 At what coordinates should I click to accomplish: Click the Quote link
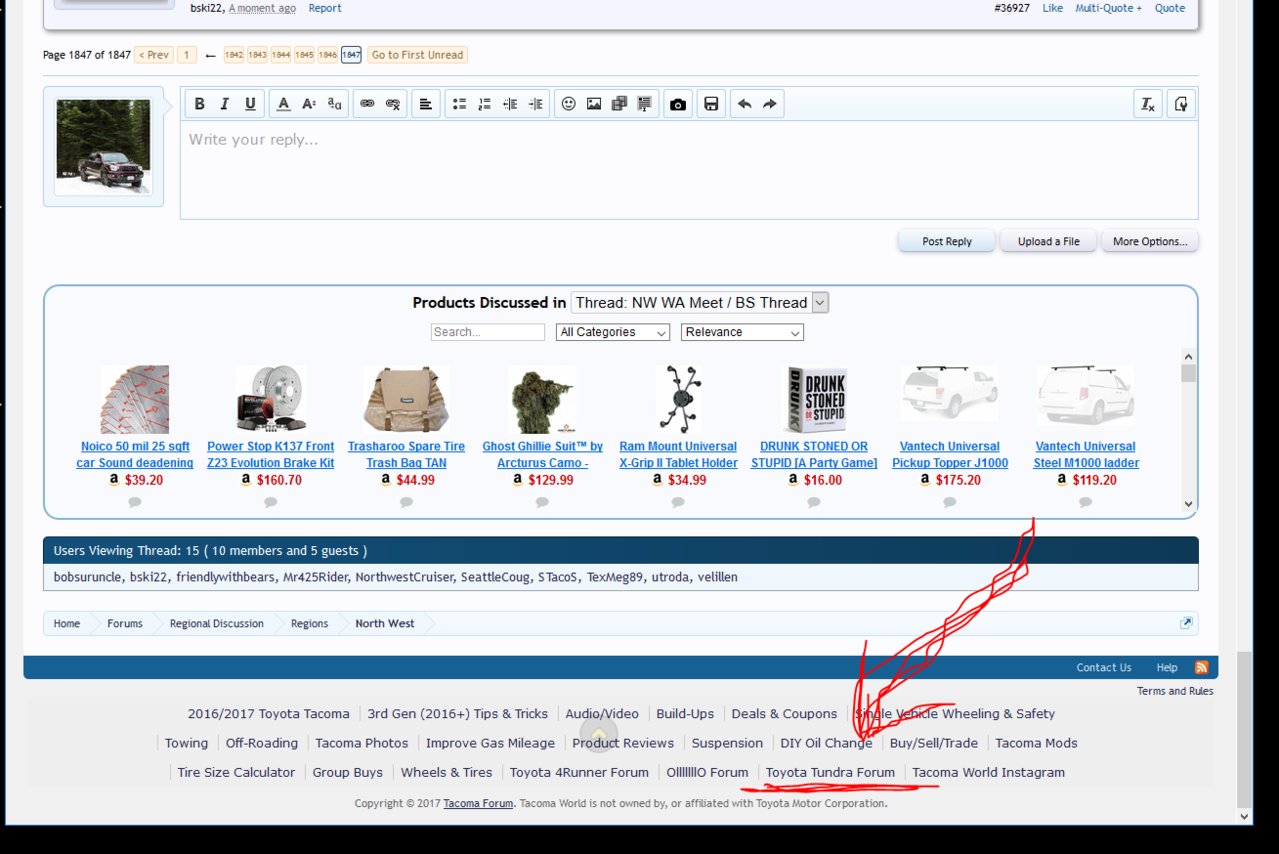1170,8
